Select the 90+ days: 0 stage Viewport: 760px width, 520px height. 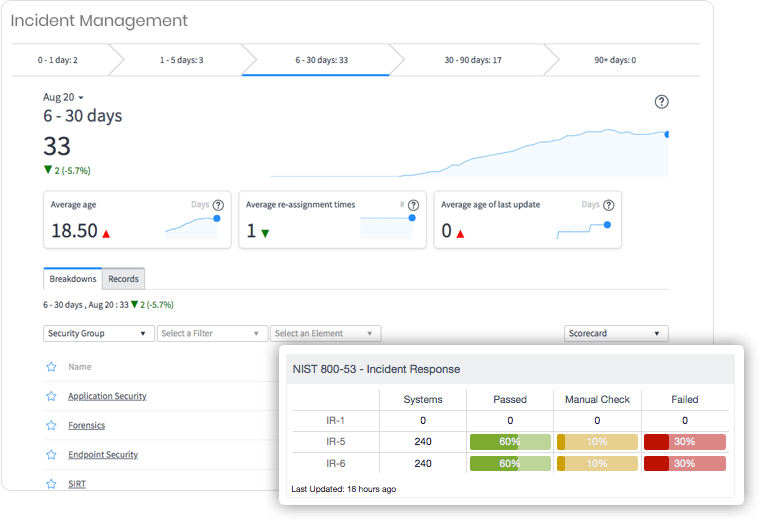point(615,60)
